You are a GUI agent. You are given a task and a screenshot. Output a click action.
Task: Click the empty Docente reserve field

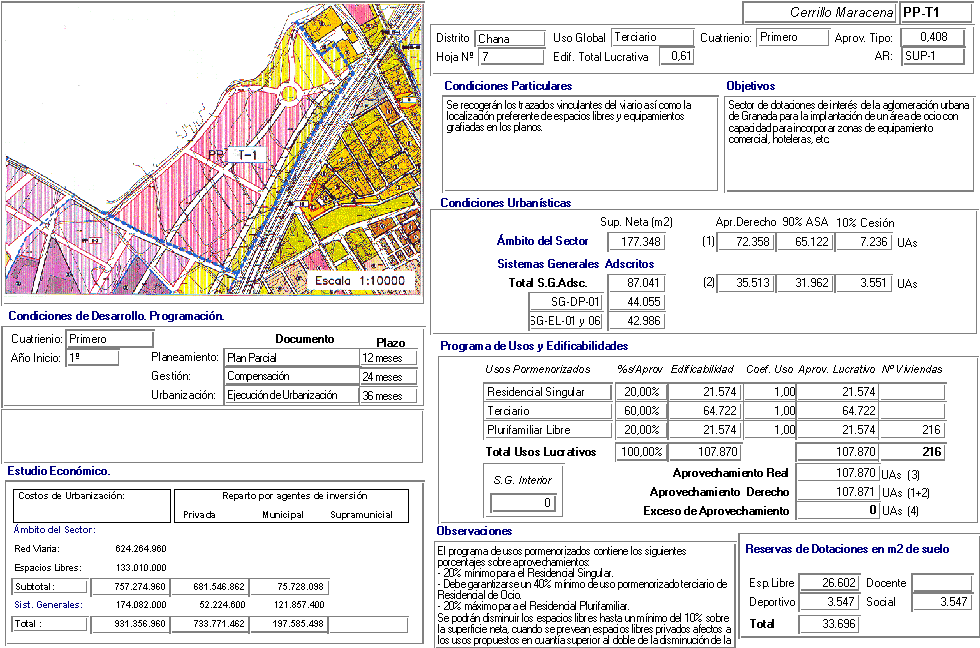click(x=941, y=583)
